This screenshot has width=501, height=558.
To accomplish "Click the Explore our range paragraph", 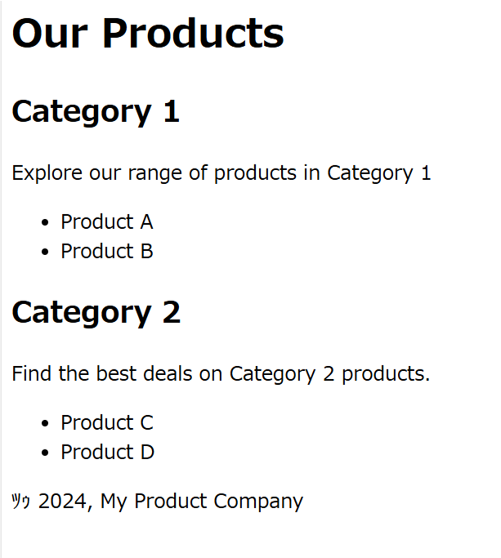I will [x=221, y=173].
